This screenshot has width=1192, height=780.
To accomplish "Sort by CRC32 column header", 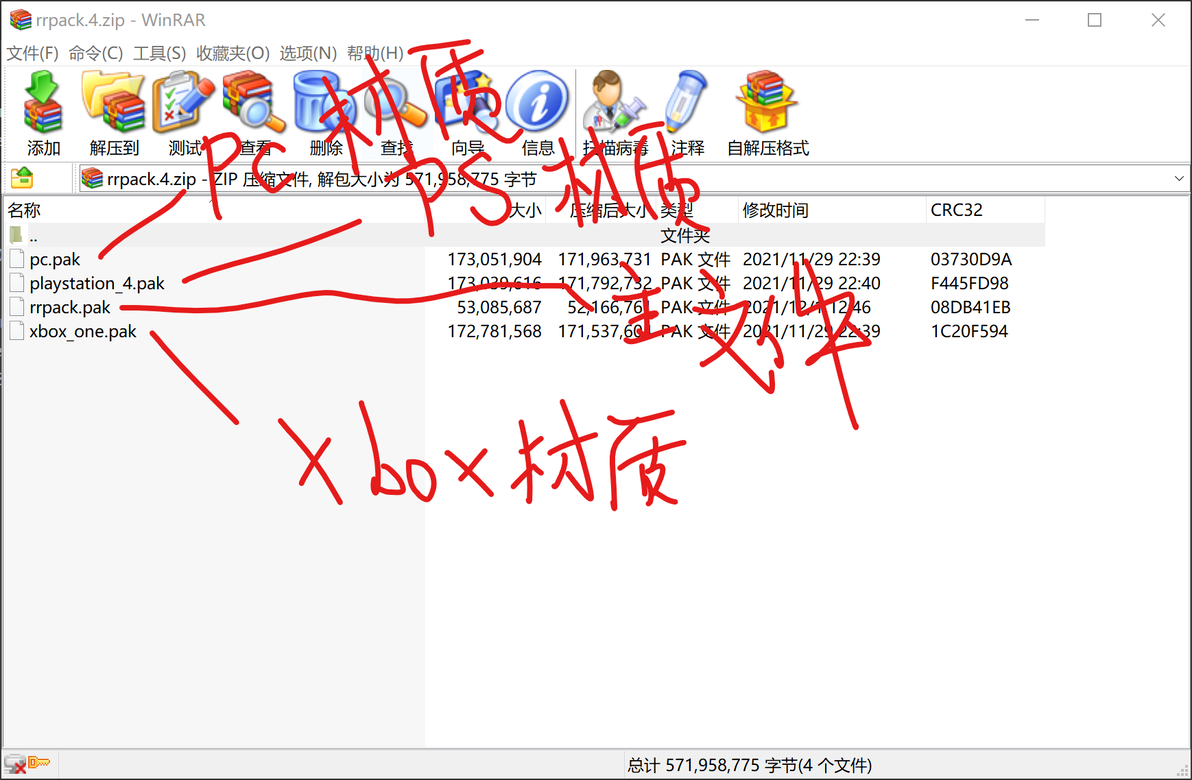I will pyautogui.click(x=985, y=210).
